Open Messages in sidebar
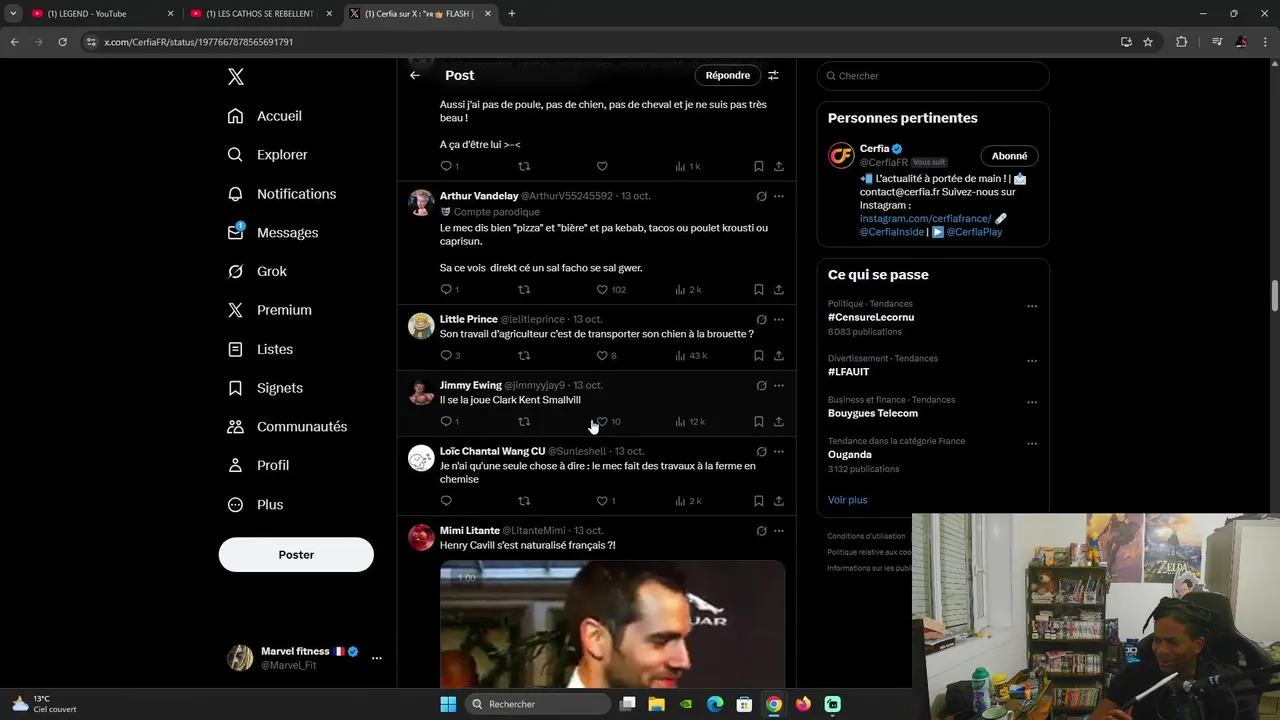 273,232
